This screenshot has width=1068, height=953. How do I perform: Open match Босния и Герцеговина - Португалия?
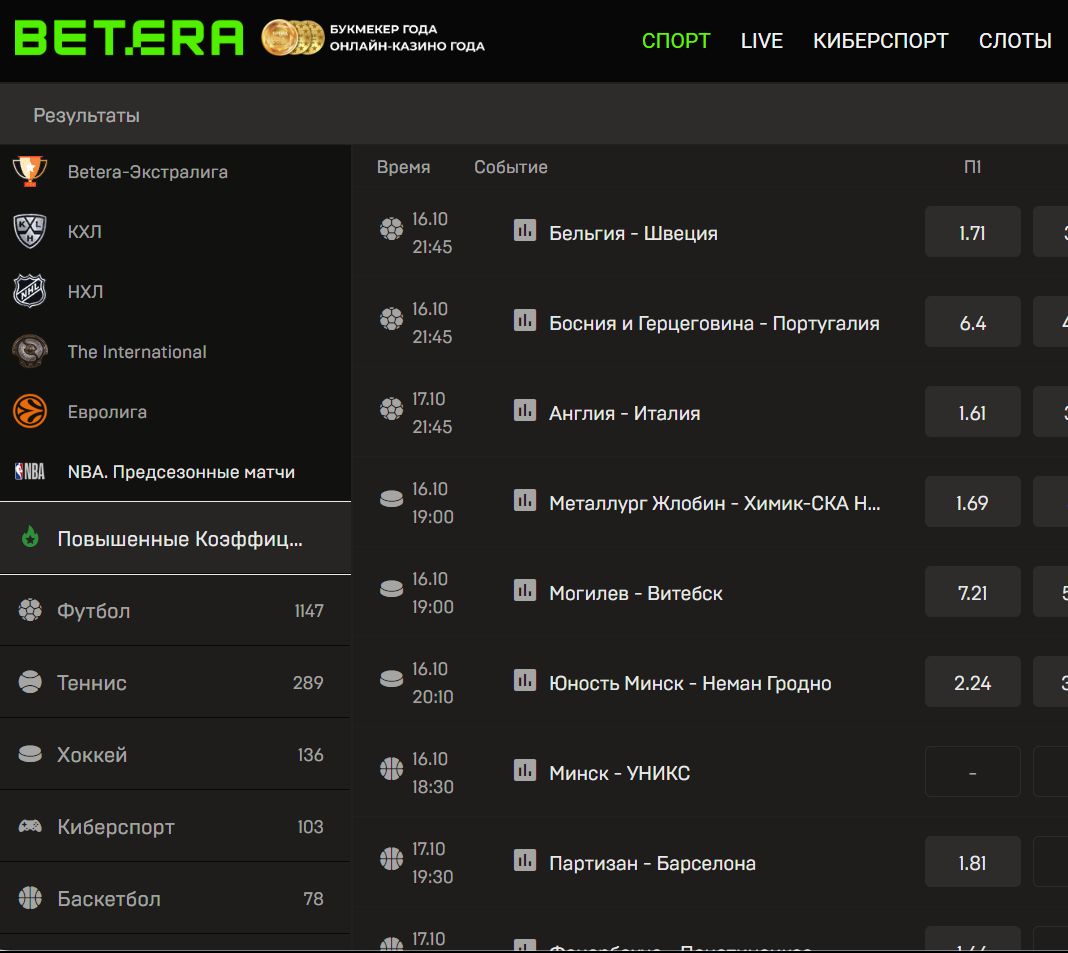click(714, 323)
